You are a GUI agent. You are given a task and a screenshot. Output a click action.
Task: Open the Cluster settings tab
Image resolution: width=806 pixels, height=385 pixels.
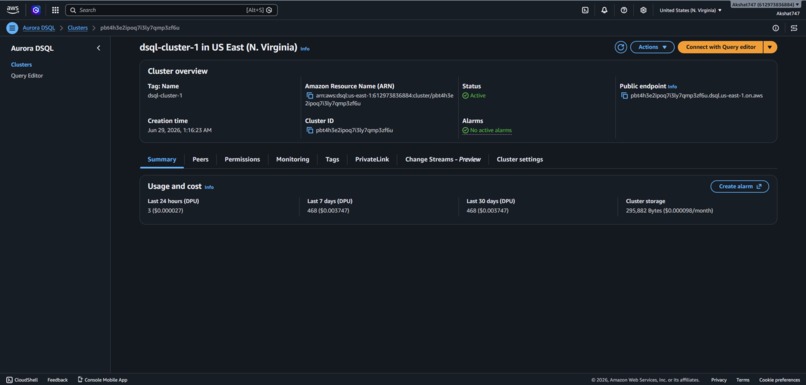click(x=520, y=159)
